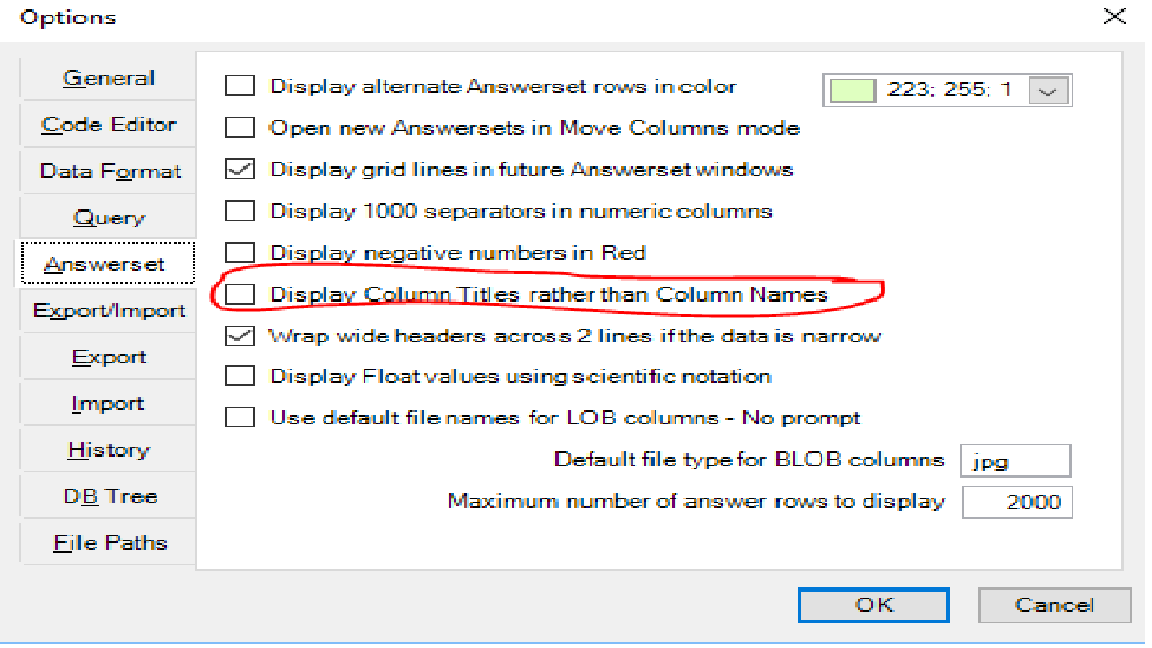Open the General options tab
The height and width of the screenshot is (648, 1152).
108,78
